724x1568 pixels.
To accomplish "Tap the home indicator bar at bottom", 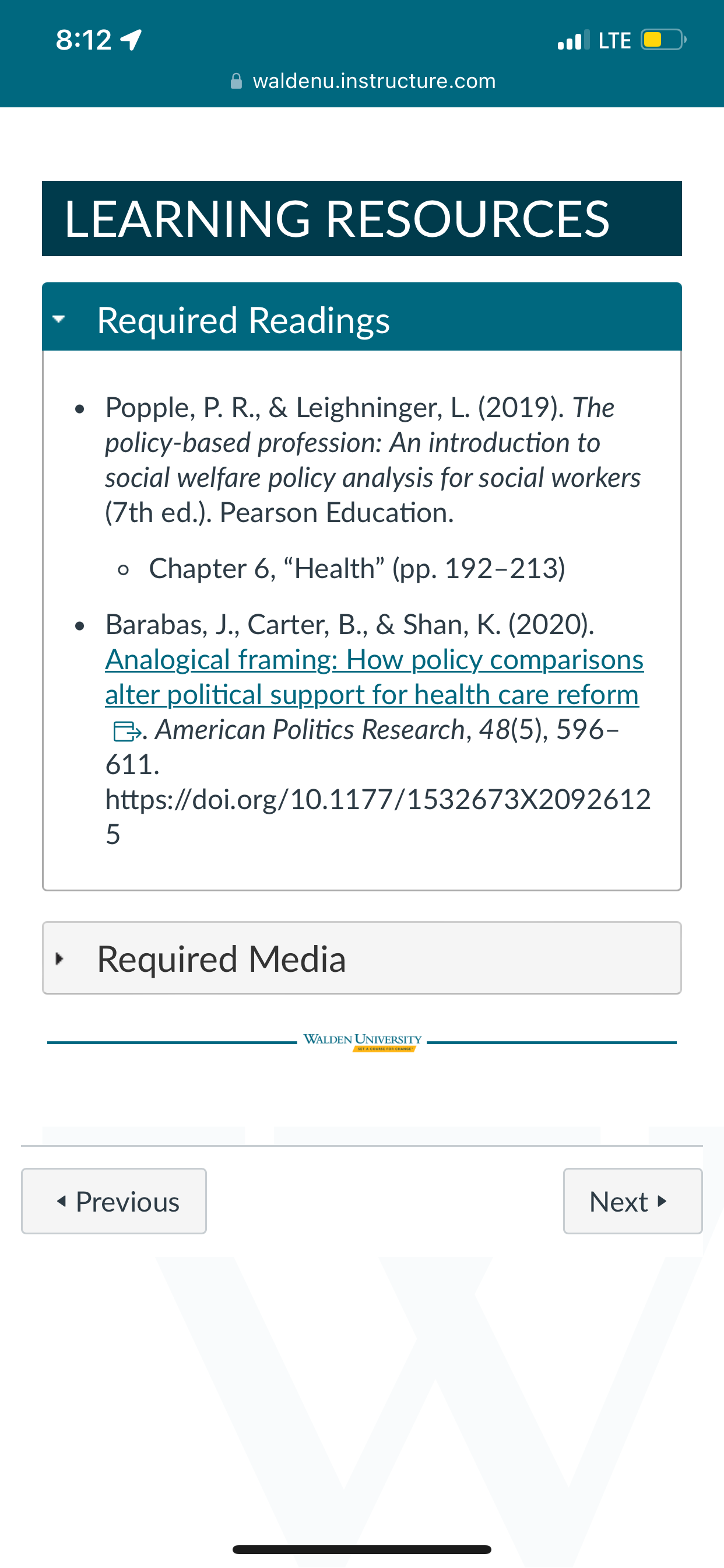I will click(362, 1549).
